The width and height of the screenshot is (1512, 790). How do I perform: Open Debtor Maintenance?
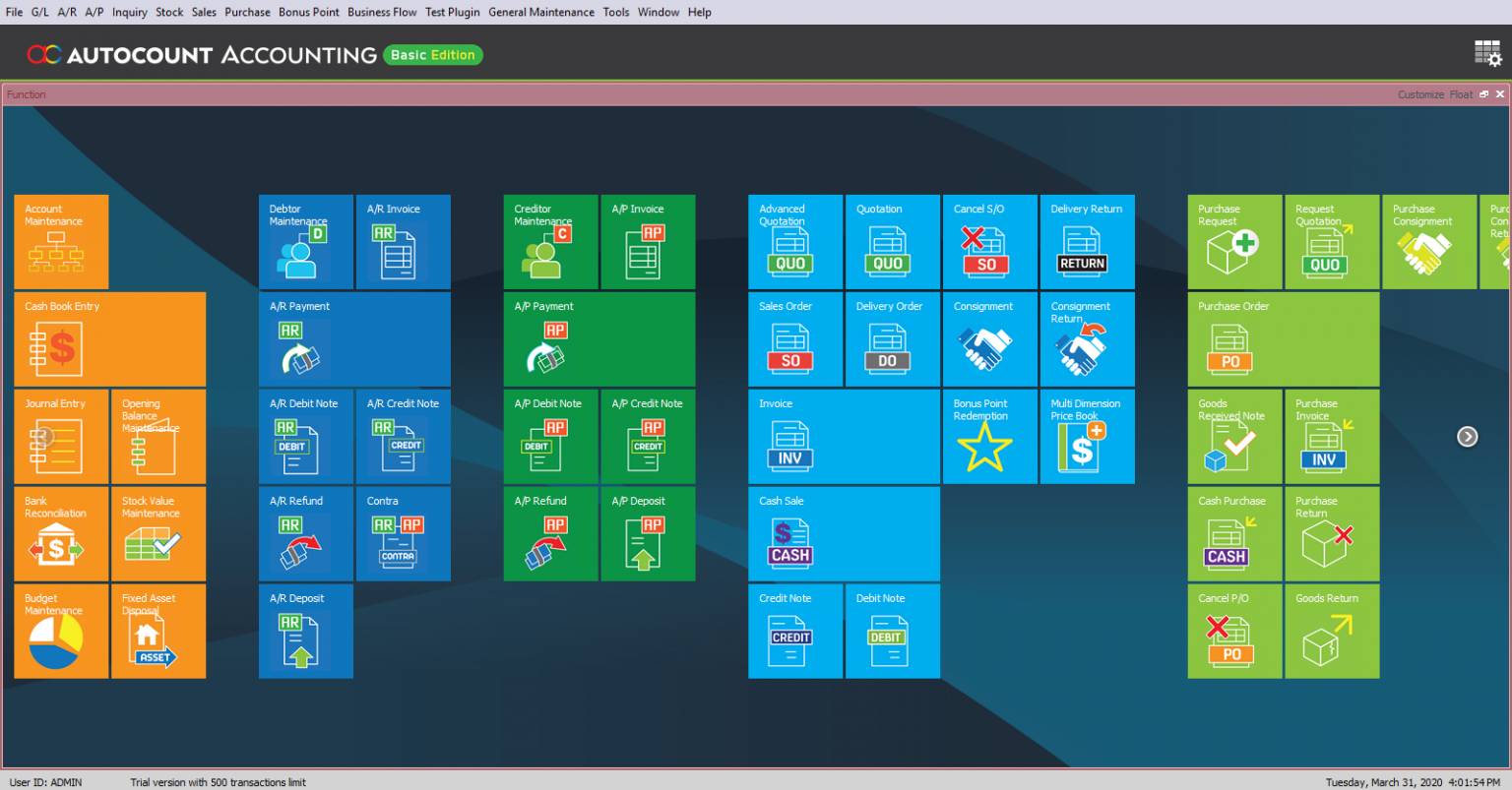pos(305,241)
